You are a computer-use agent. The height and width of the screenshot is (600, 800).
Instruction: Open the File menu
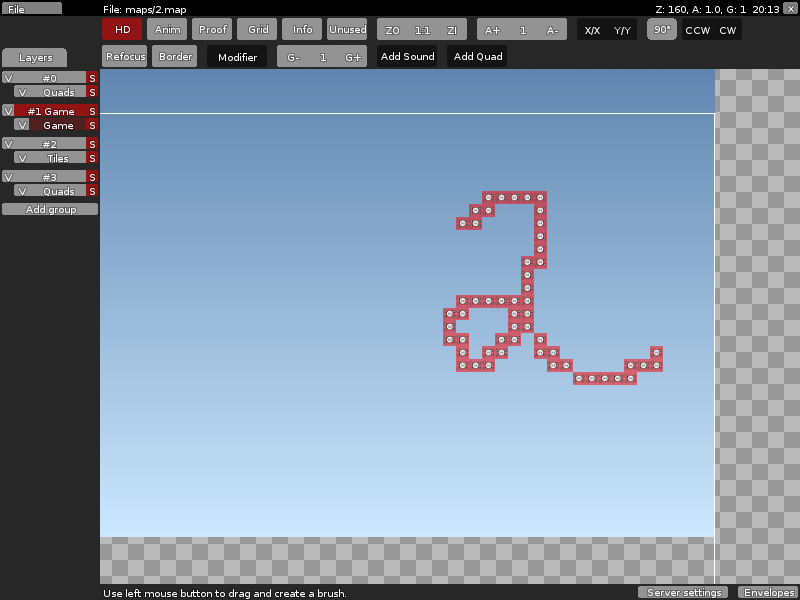31,8
